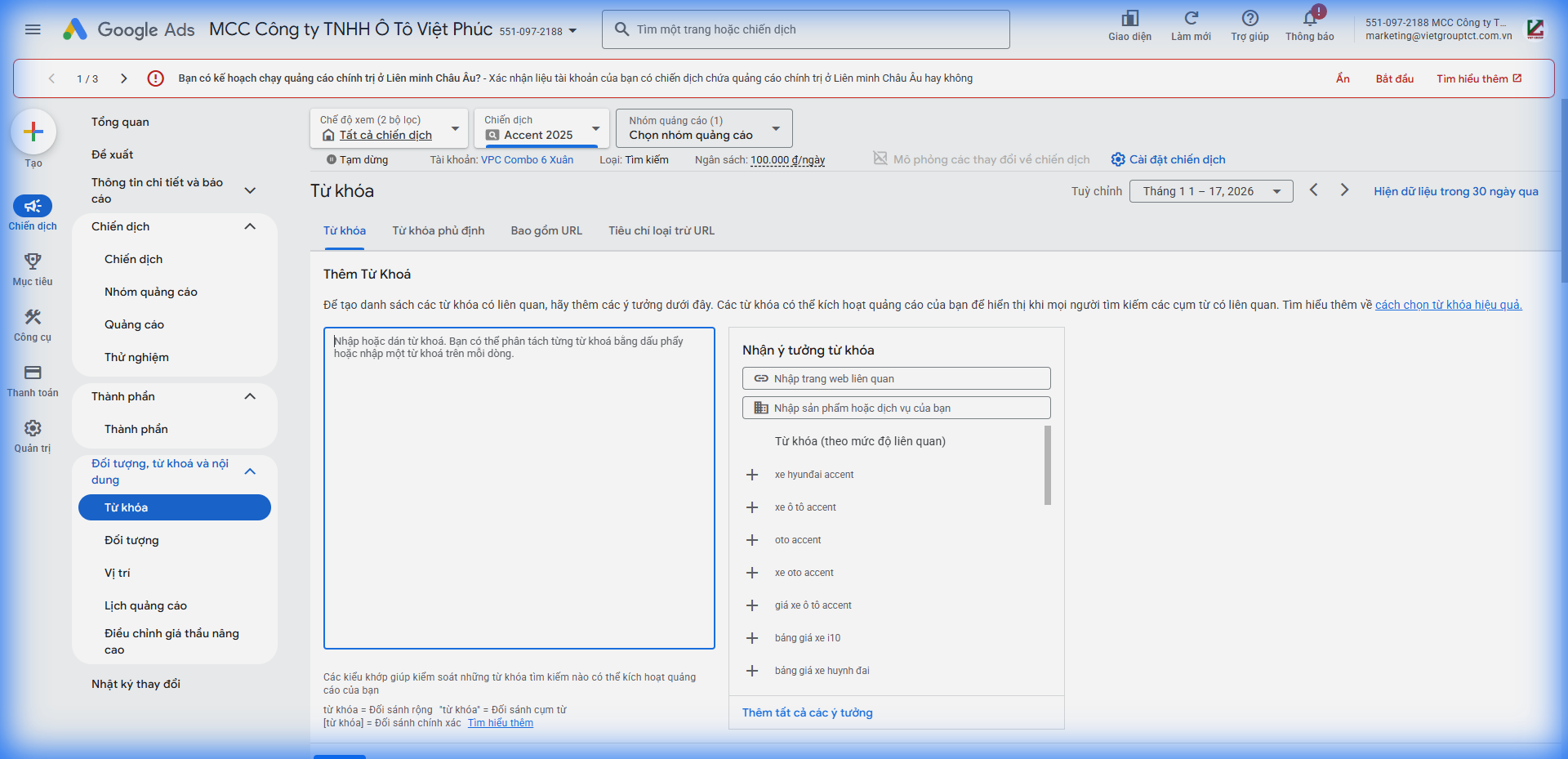Collapse the Chiến dịch sidebar section
Image resolution: width=1568 pixels, height=759 pixels.
point(250,226)
